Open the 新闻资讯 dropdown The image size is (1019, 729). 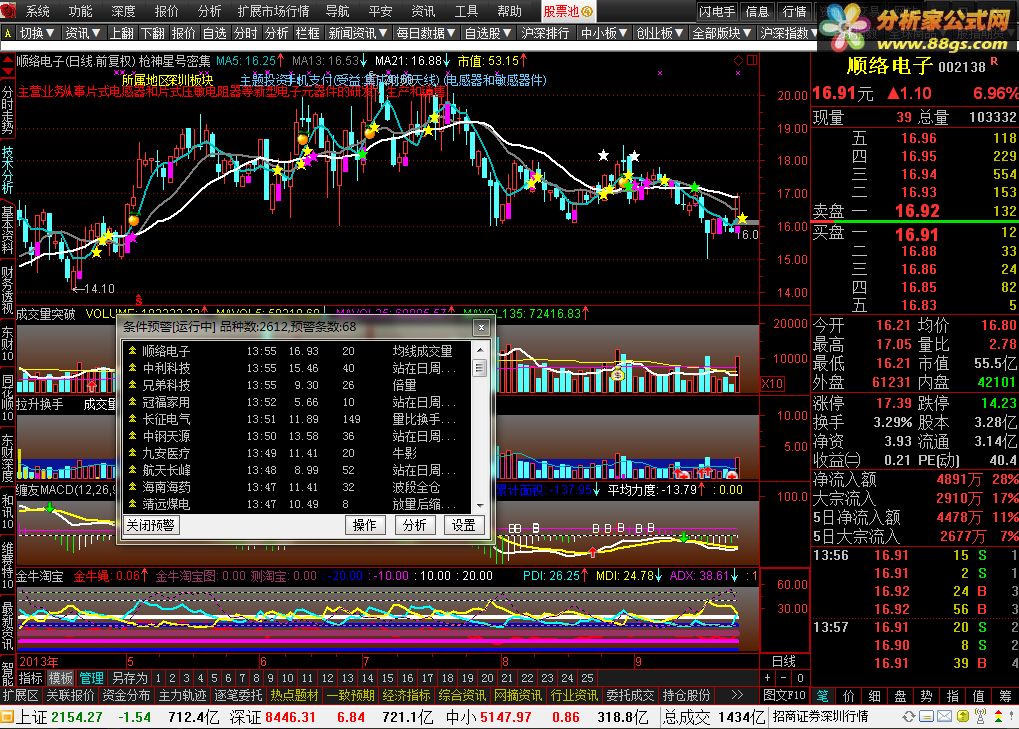tap(358, 32)
